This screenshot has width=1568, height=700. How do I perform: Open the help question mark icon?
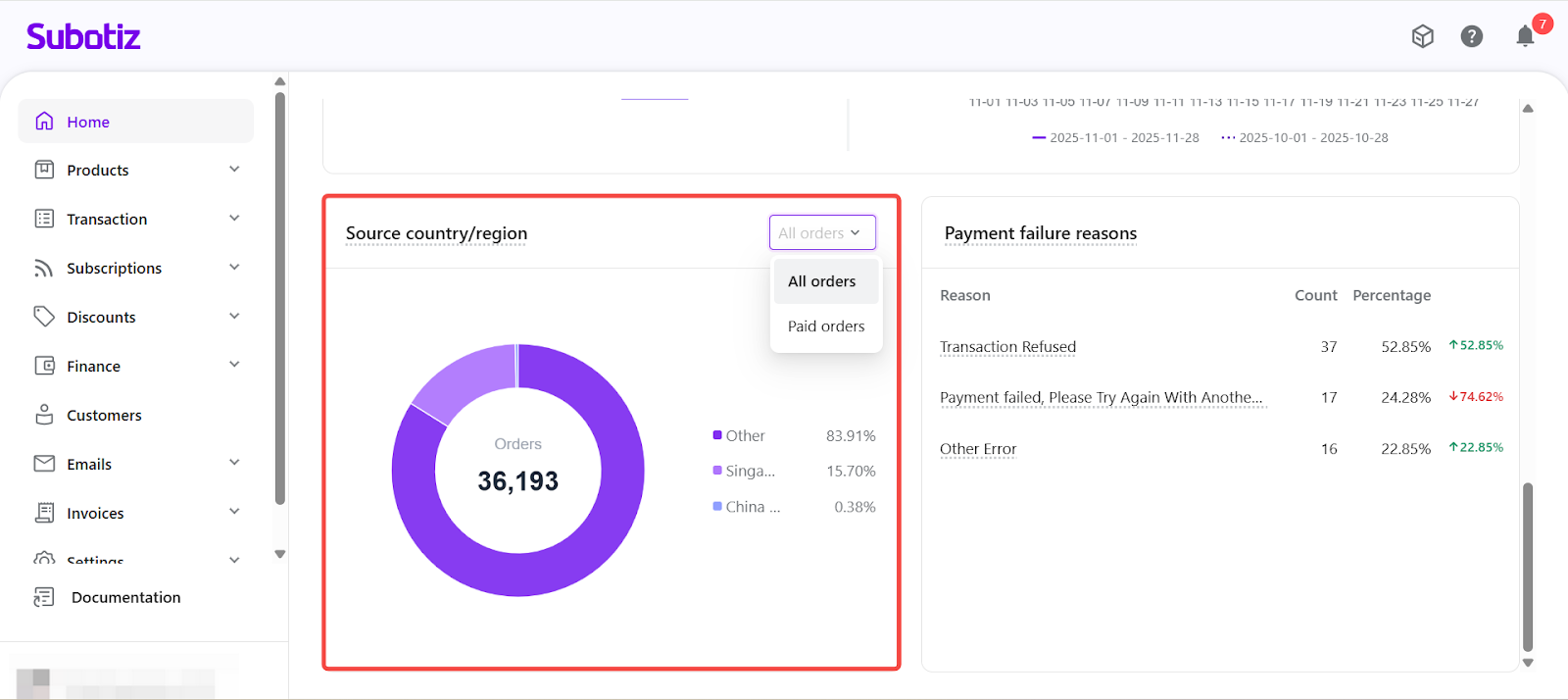[1471, 36]
